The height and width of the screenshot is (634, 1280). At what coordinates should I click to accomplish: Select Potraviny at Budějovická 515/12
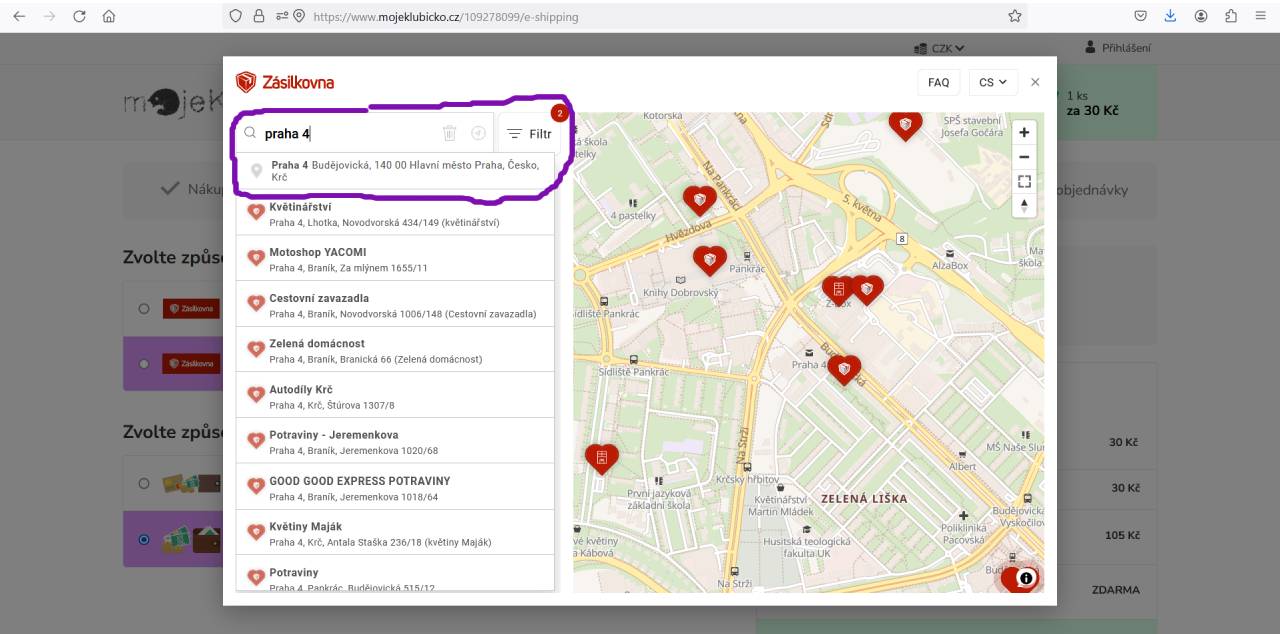(x=395, y=574)
